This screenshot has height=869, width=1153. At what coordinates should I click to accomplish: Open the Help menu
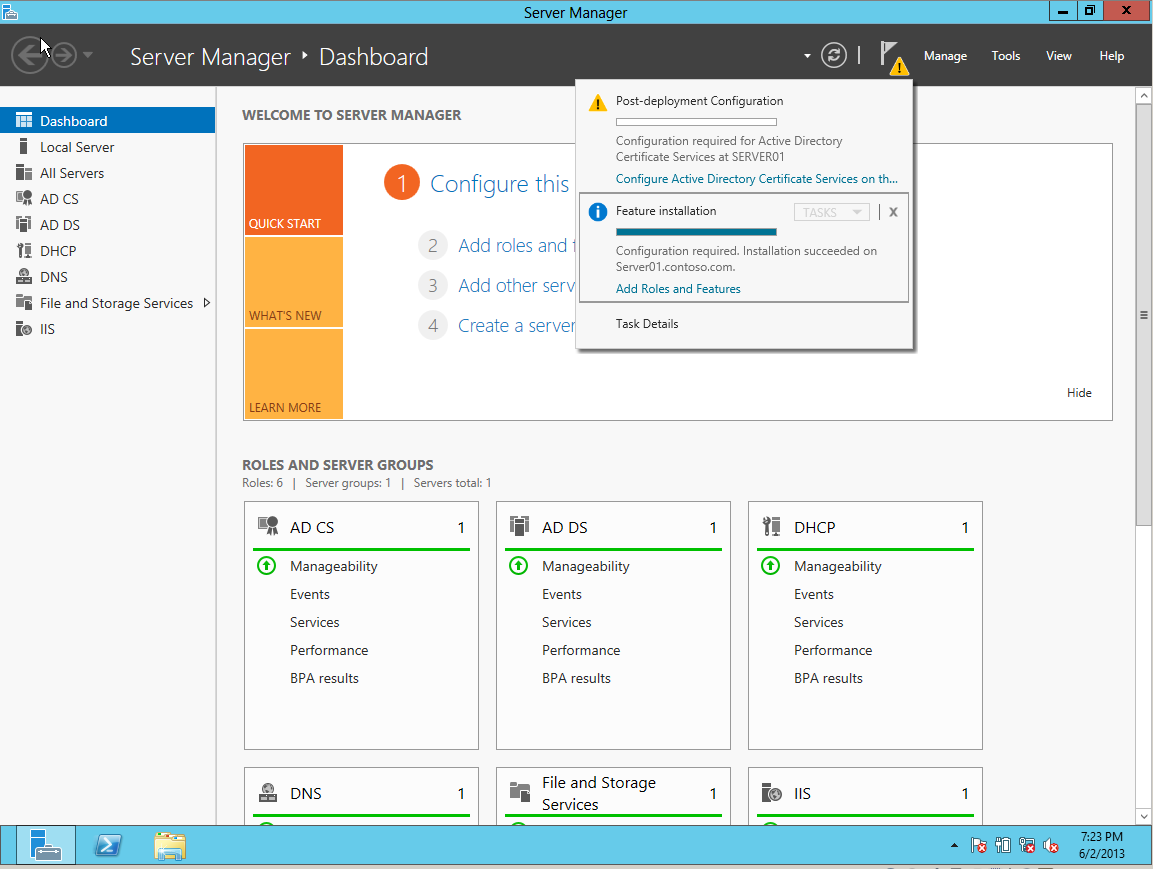[1111, 56]
